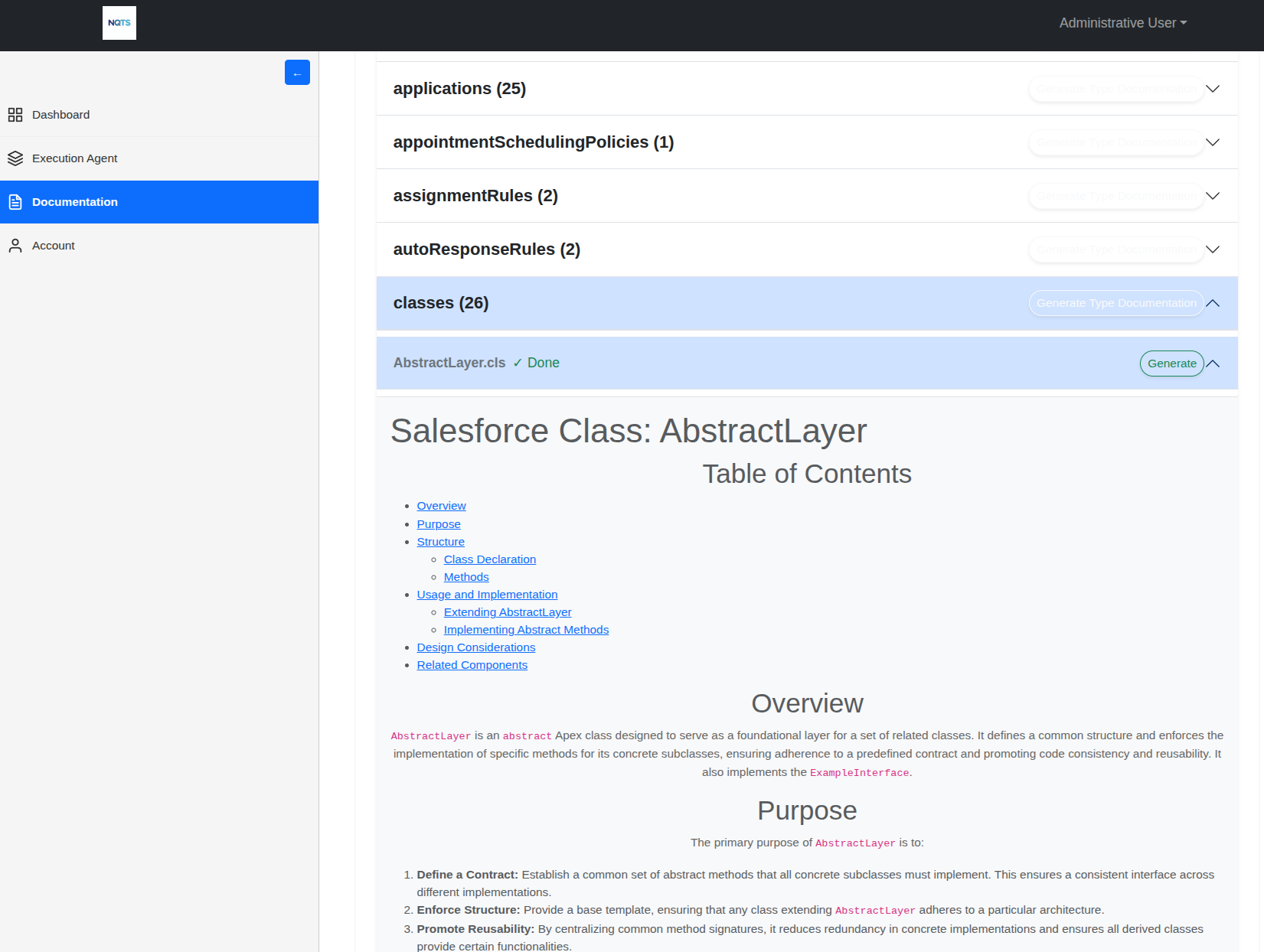Collapse the AbstractLayer.cls entry
The width and height of the screenshot is (1264, 952).
[x=1213, y=364]
